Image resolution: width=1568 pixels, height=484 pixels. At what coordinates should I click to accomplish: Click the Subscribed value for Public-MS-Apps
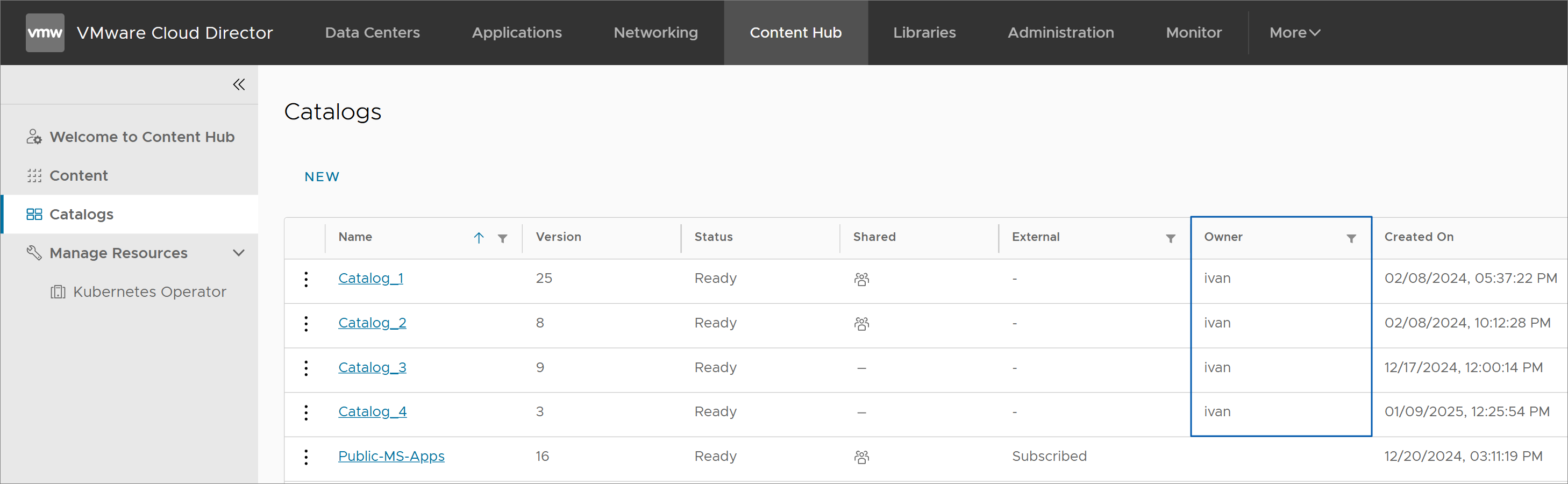pos(1049,456)
